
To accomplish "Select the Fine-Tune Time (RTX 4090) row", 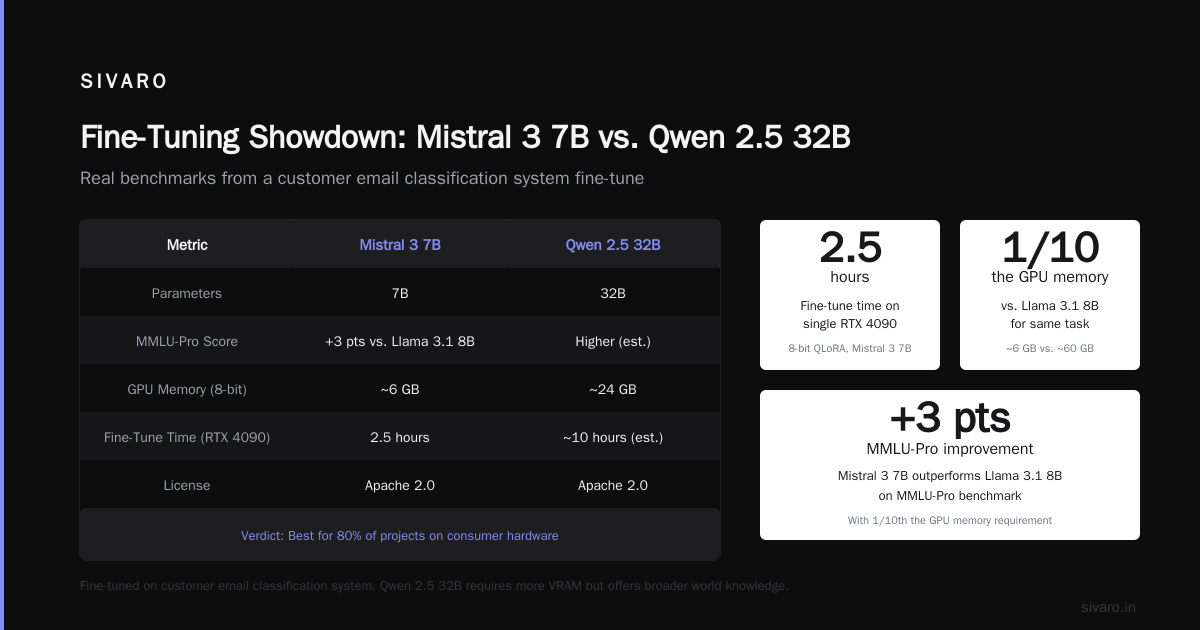I will tap(400, 437).
